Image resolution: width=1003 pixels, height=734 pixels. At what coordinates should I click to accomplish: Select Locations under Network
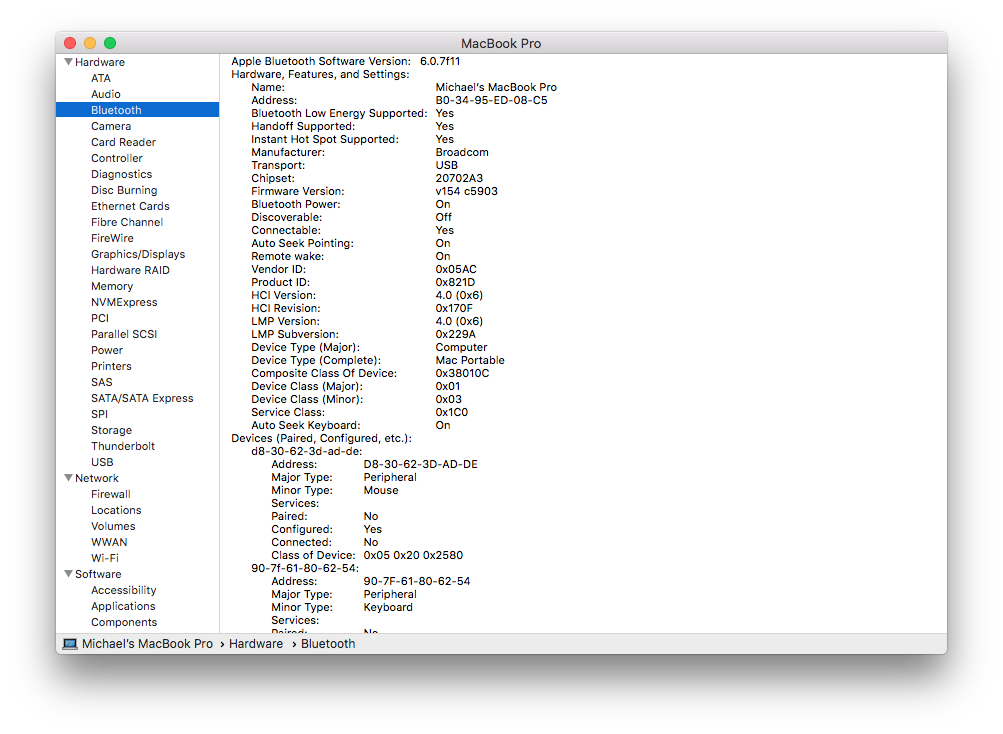pyautogui.click(x=116, y=510)
